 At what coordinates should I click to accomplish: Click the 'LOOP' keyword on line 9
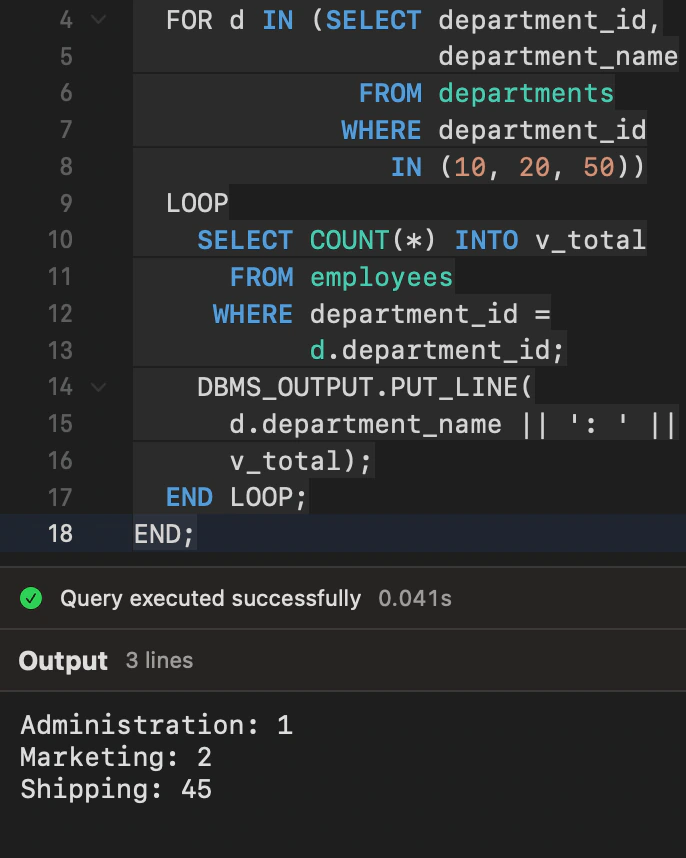[x=197, y=204]
